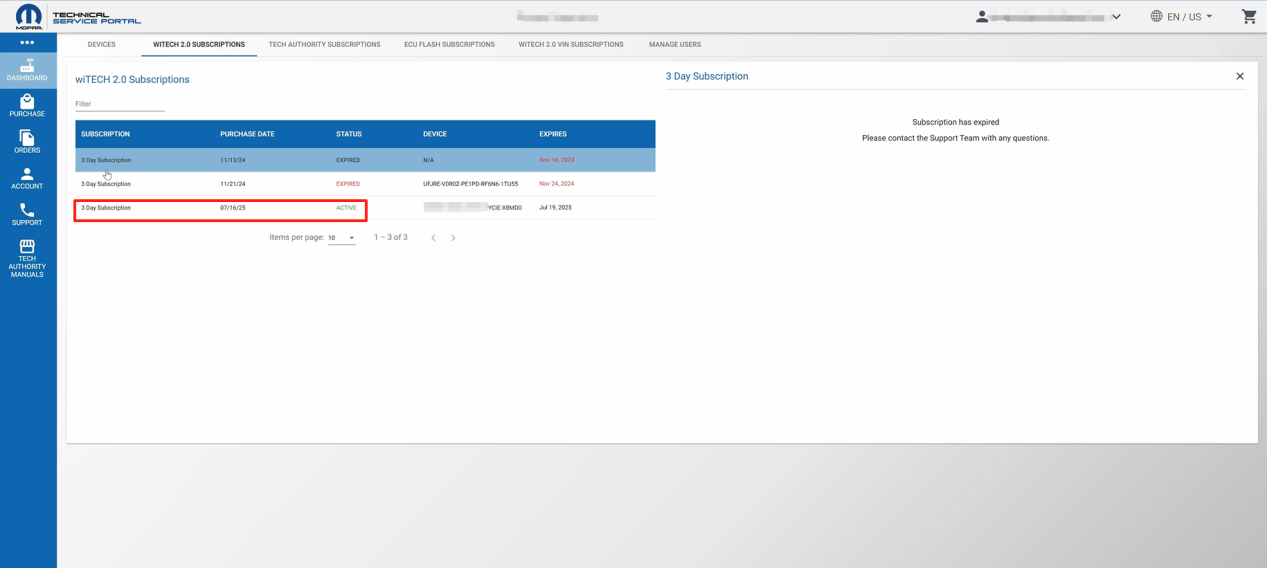Open Items per page dropdown
Screen dimensions: 1267x568
pos(341,238)
